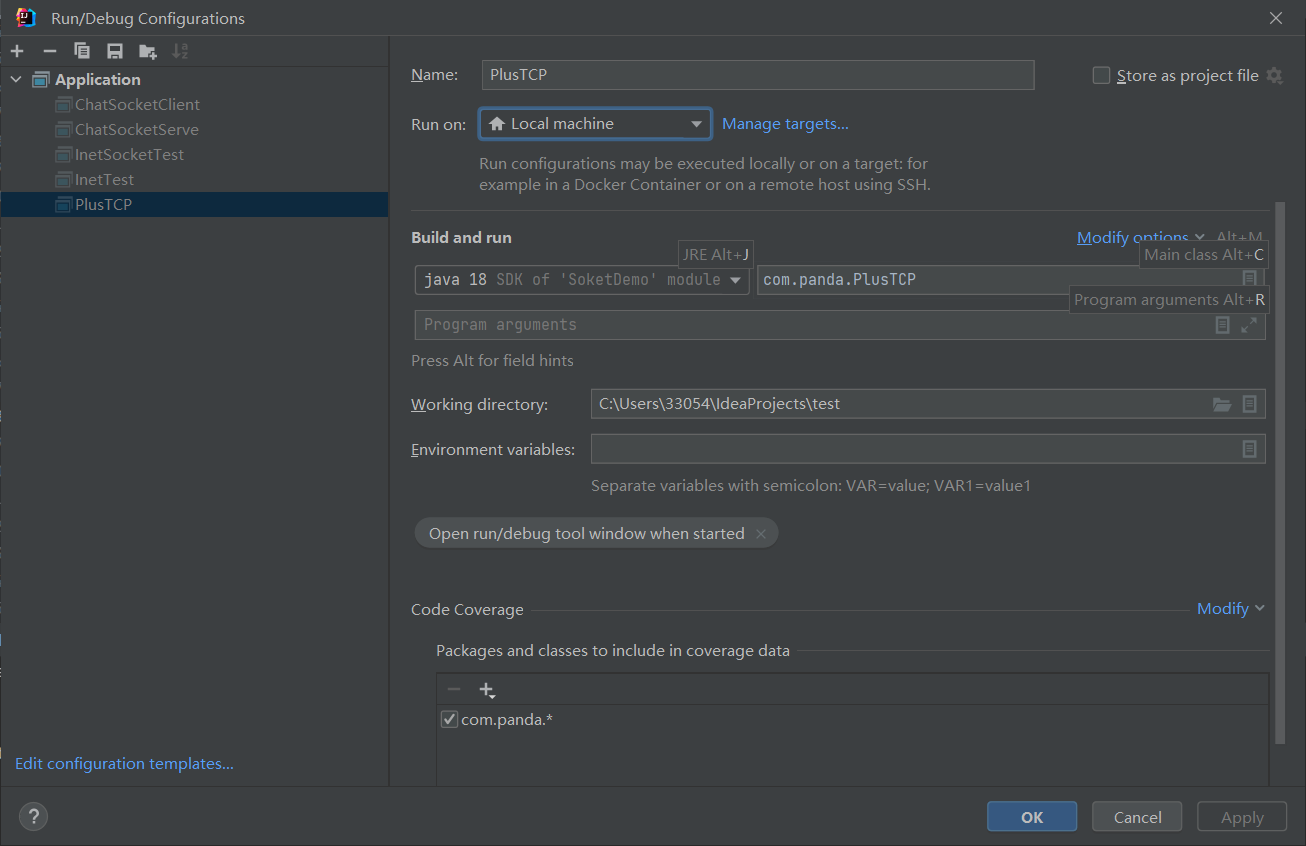Screen dimensions: 1306x846
Task: Click the Apply button
Action: [1242, 817]
